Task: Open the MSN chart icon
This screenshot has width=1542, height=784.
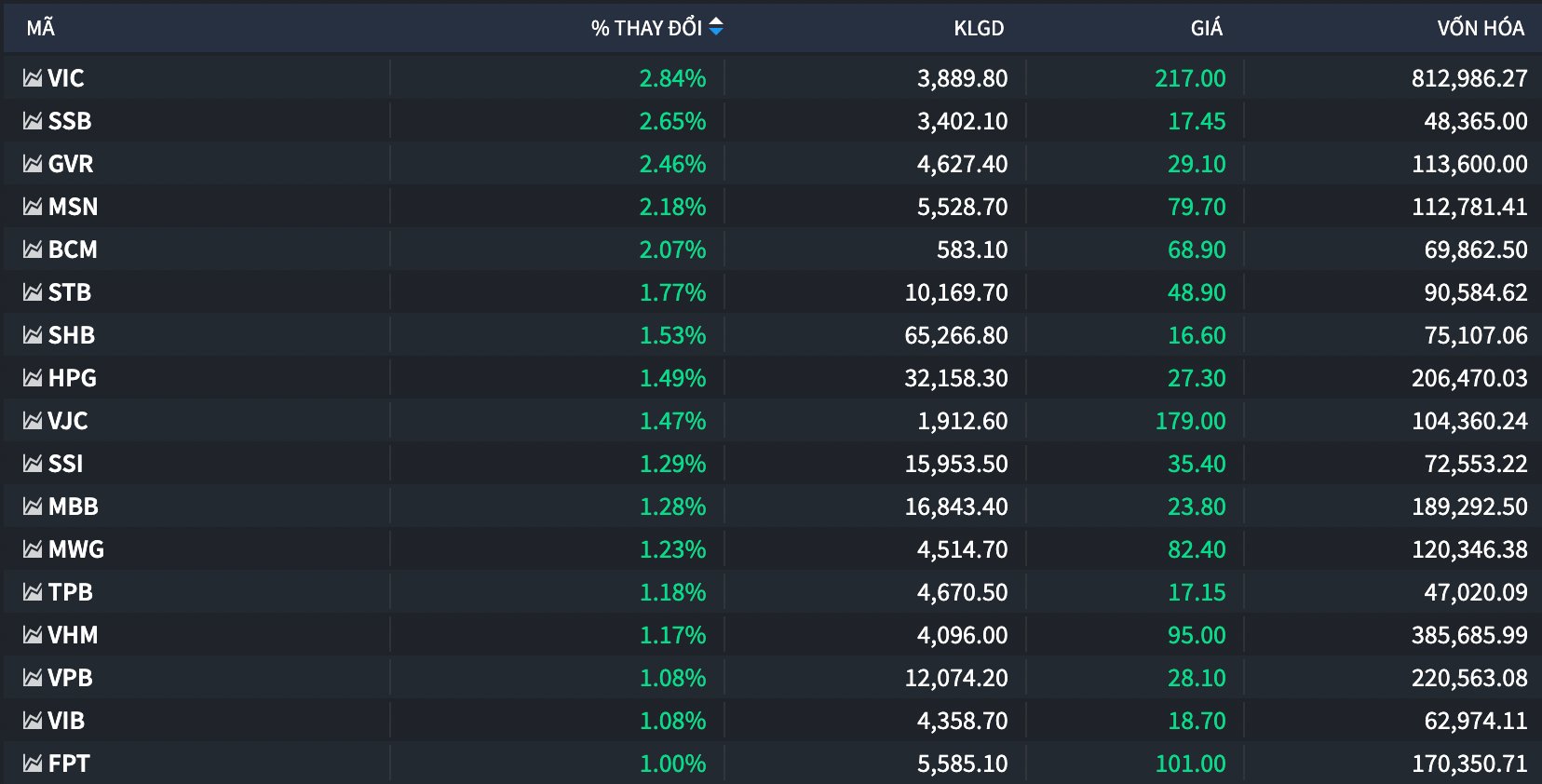Action: coord(33,207)
